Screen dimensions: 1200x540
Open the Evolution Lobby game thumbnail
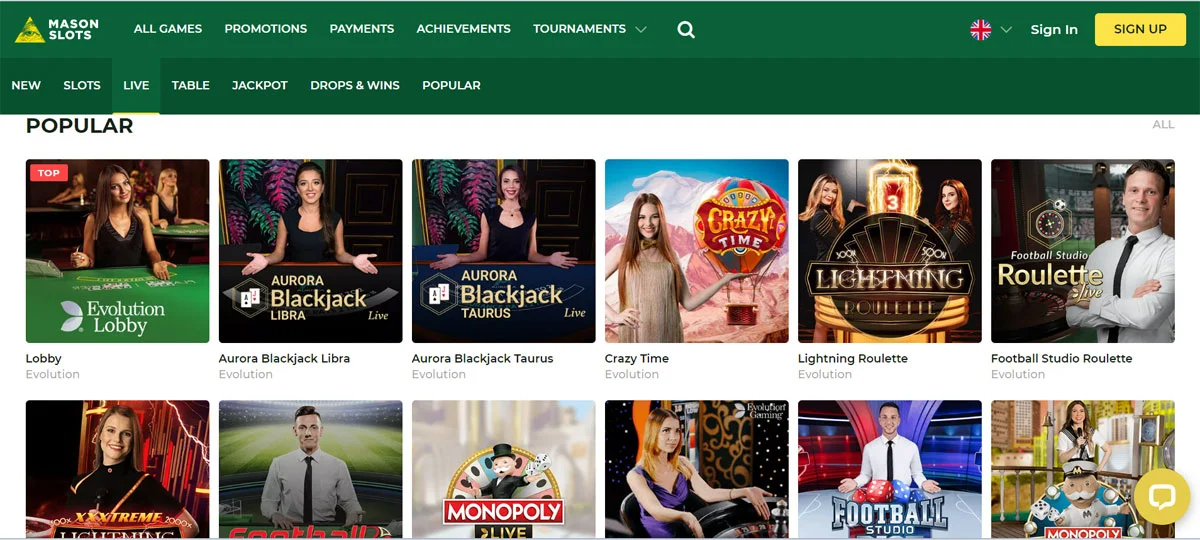tap(118, 251)
